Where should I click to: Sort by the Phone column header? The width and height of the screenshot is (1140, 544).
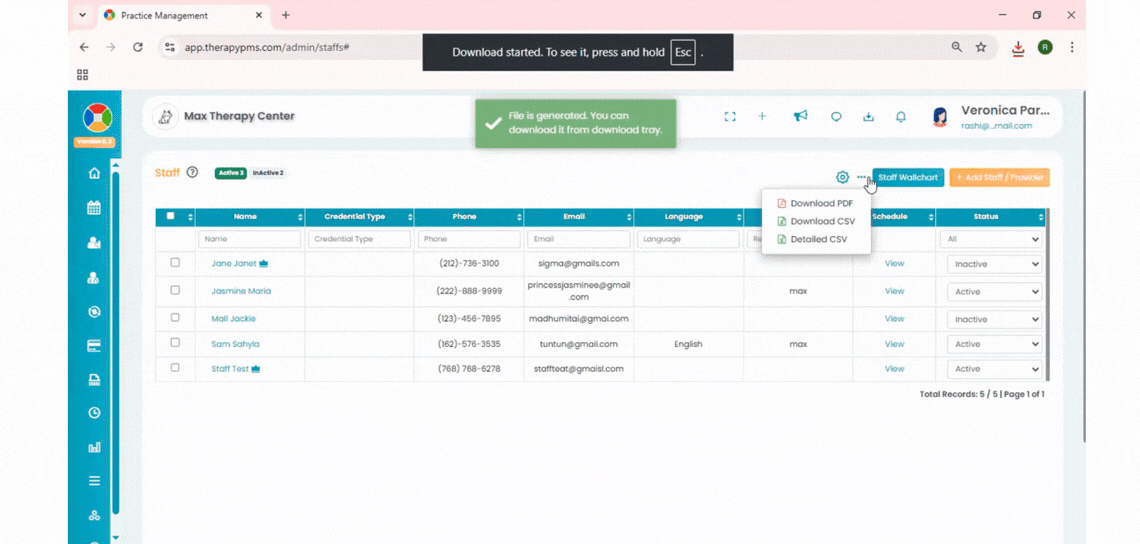469,217
